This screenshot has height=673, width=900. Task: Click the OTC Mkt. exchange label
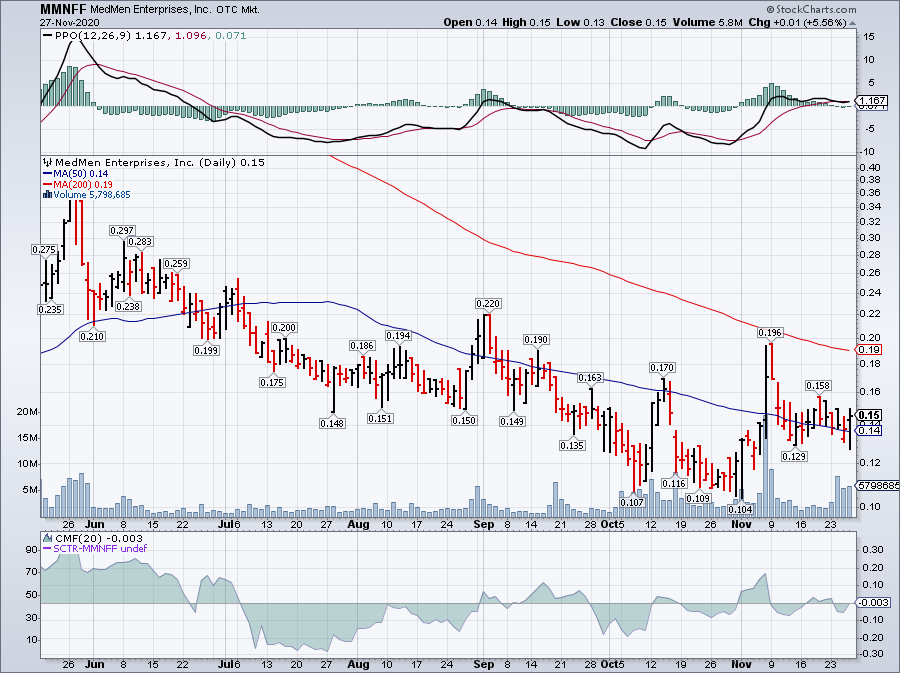click(x=236, y=10)
